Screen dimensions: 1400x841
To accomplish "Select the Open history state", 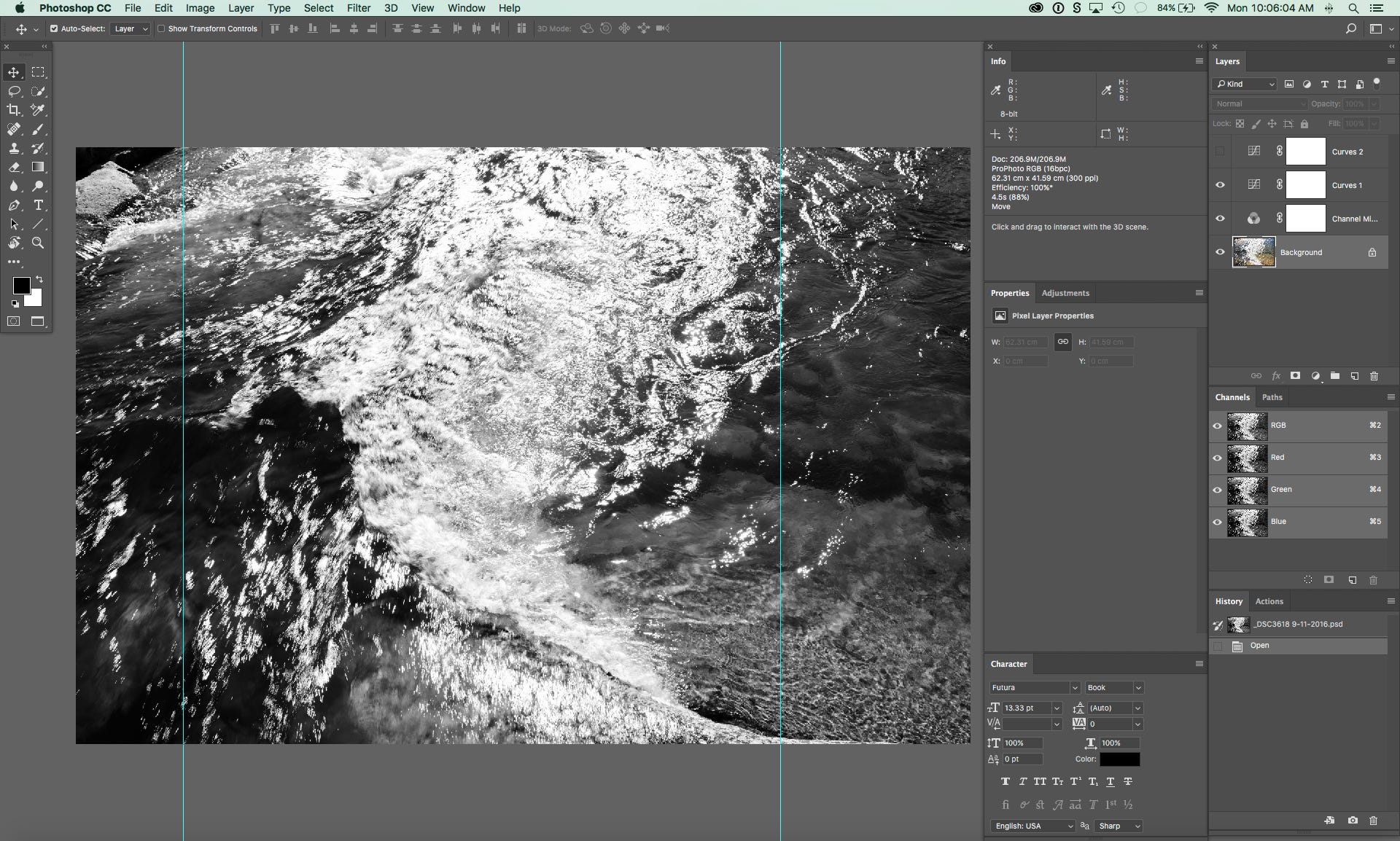I will [x=1259, y=646].
